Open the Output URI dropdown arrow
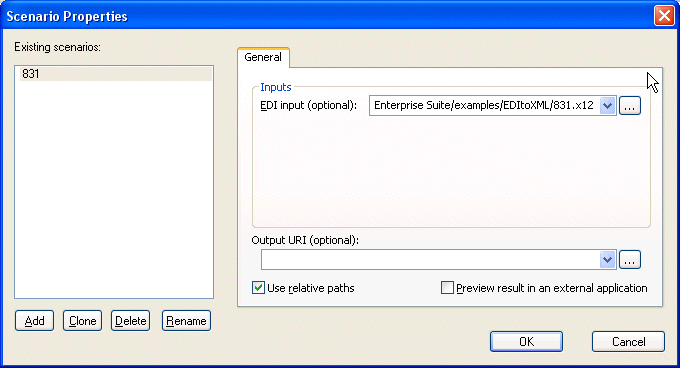Viewport: 680px width, 368px height. [608, 260]
